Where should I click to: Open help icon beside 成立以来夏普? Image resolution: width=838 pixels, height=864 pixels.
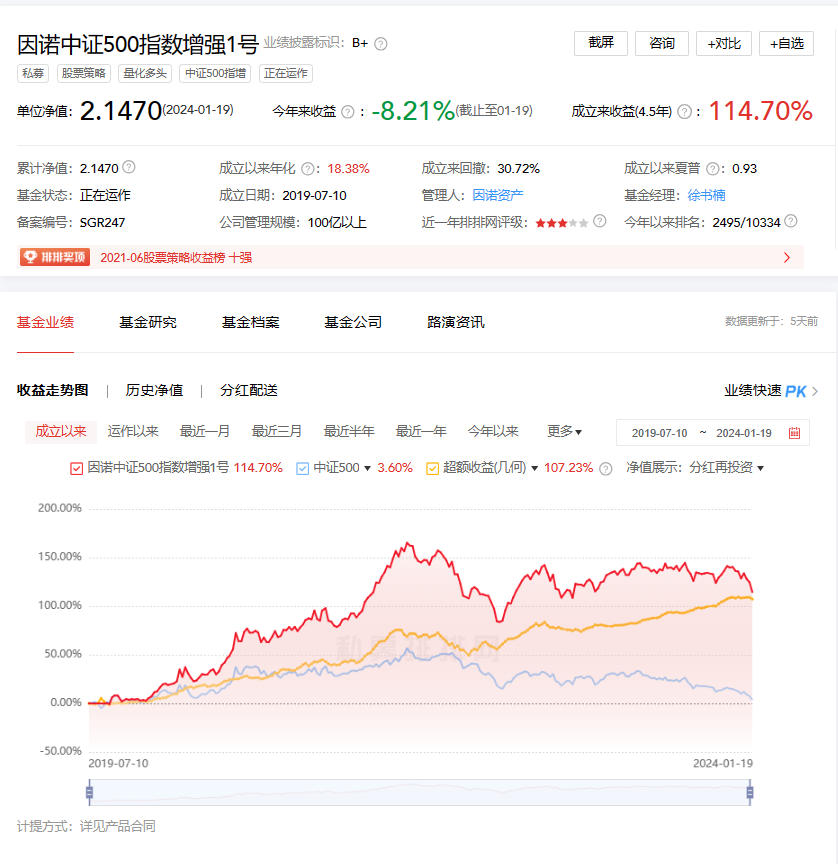pos(712,168)
